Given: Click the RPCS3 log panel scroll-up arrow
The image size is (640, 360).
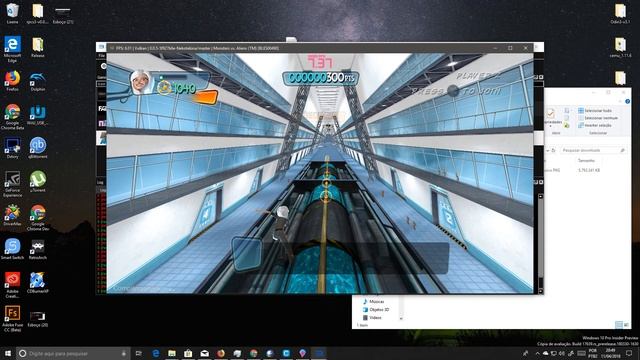Looking at the screenshot, I should [540, 197].
